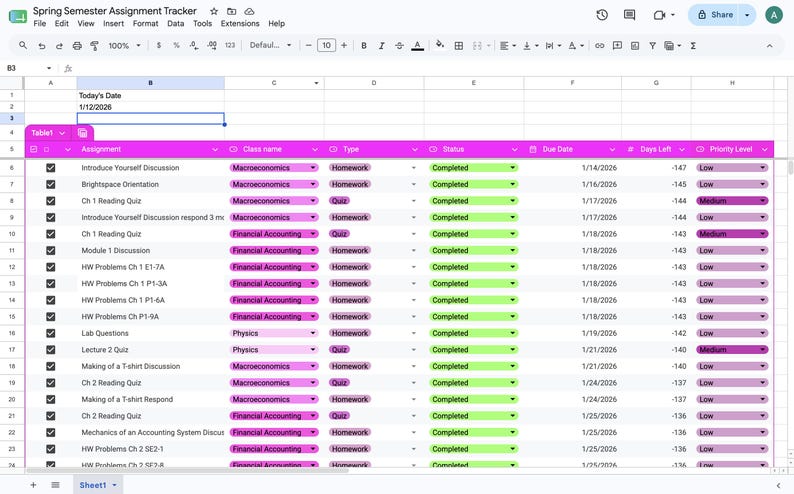Toggle italic formatting
This screenshot has height=494, width=794.
click(381, 46)
